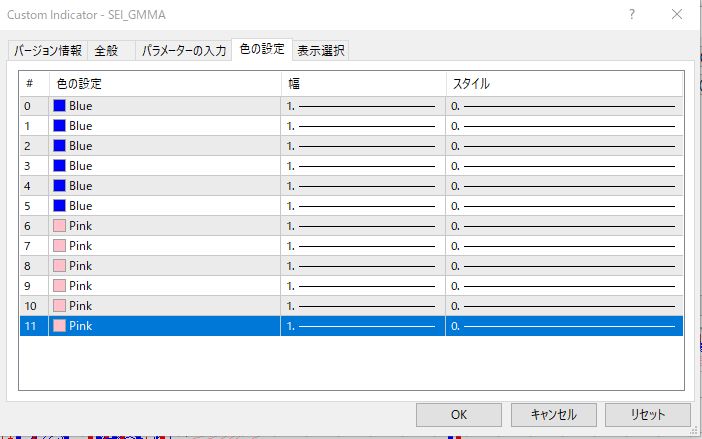Click row number 7 cell
The image size is (702, 439).
point(34,246)
